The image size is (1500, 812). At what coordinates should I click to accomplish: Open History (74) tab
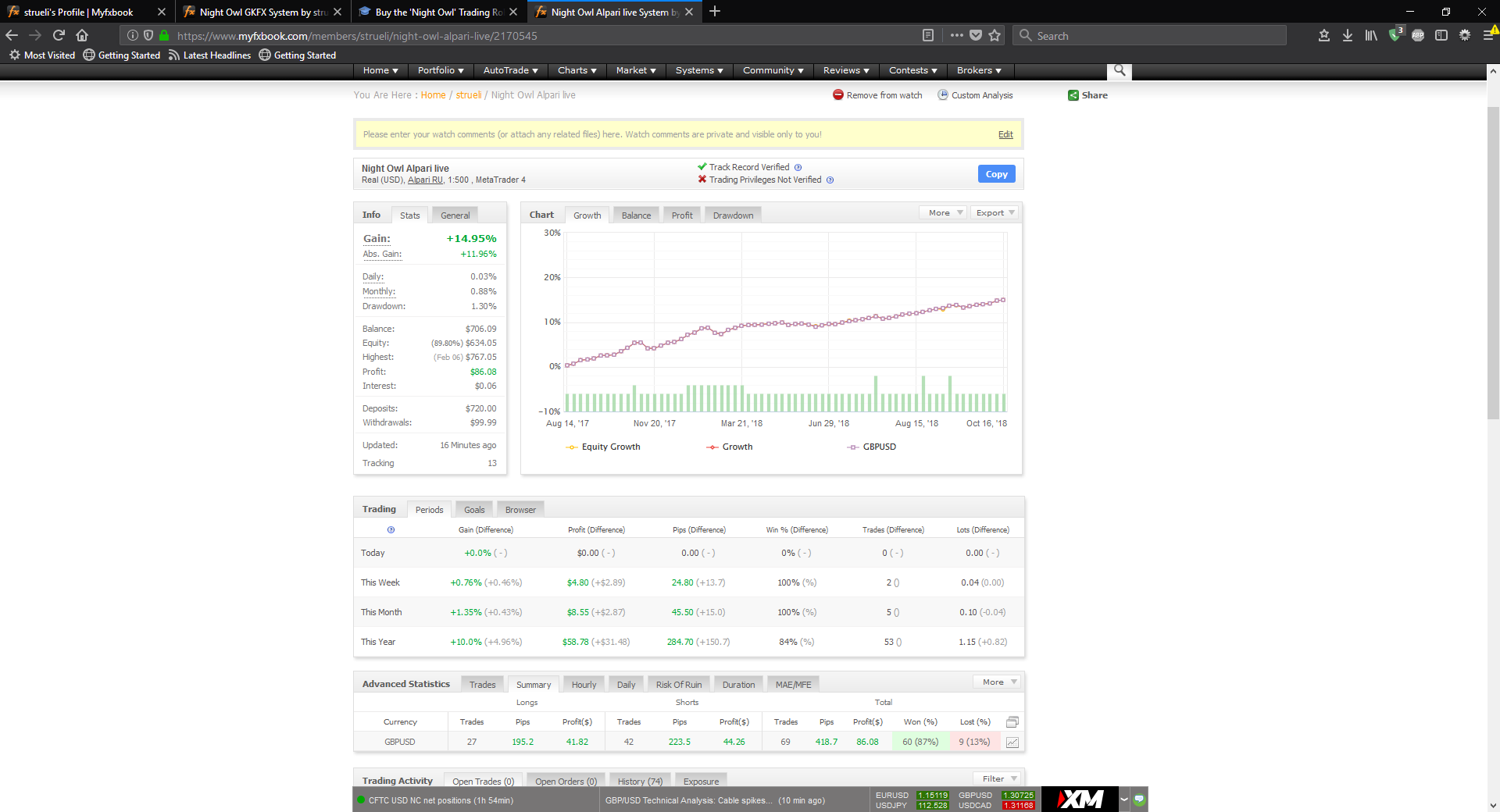pos(640,782)
